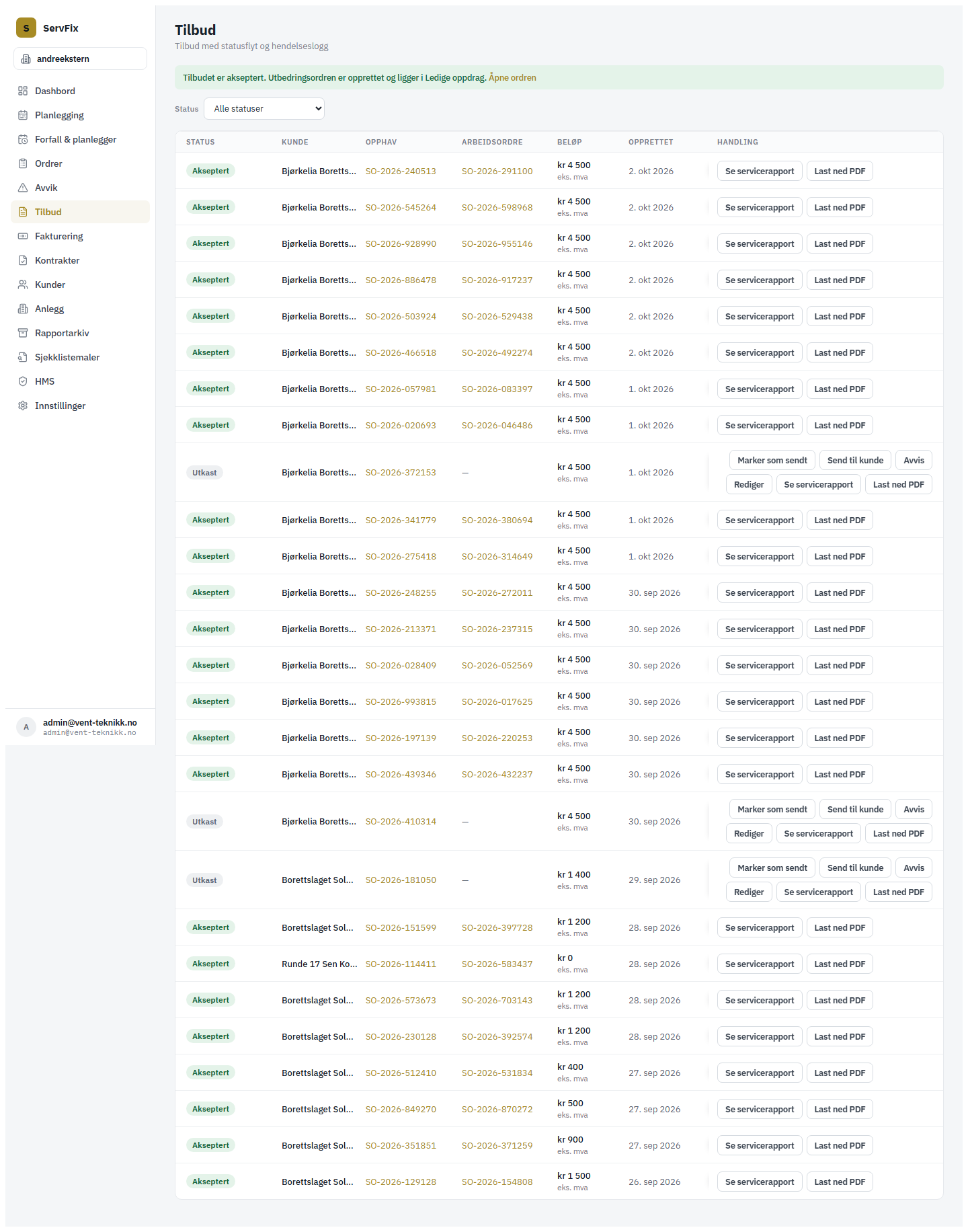Screen dimensions: 968x1232
Task: Click the Anlegg building icon
Action: click(x=23, y=309)
